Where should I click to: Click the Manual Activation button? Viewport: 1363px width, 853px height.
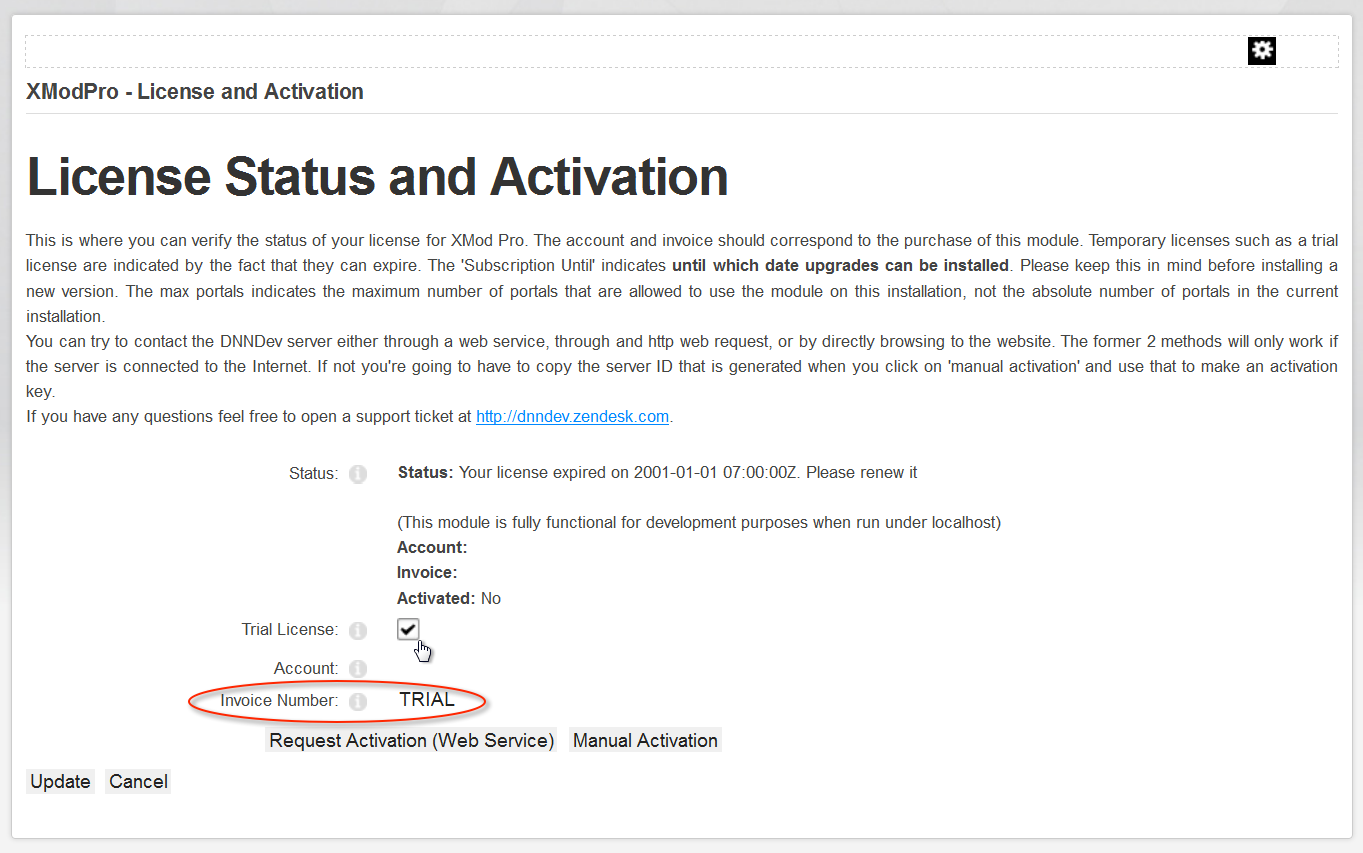[x=645, y=741]
